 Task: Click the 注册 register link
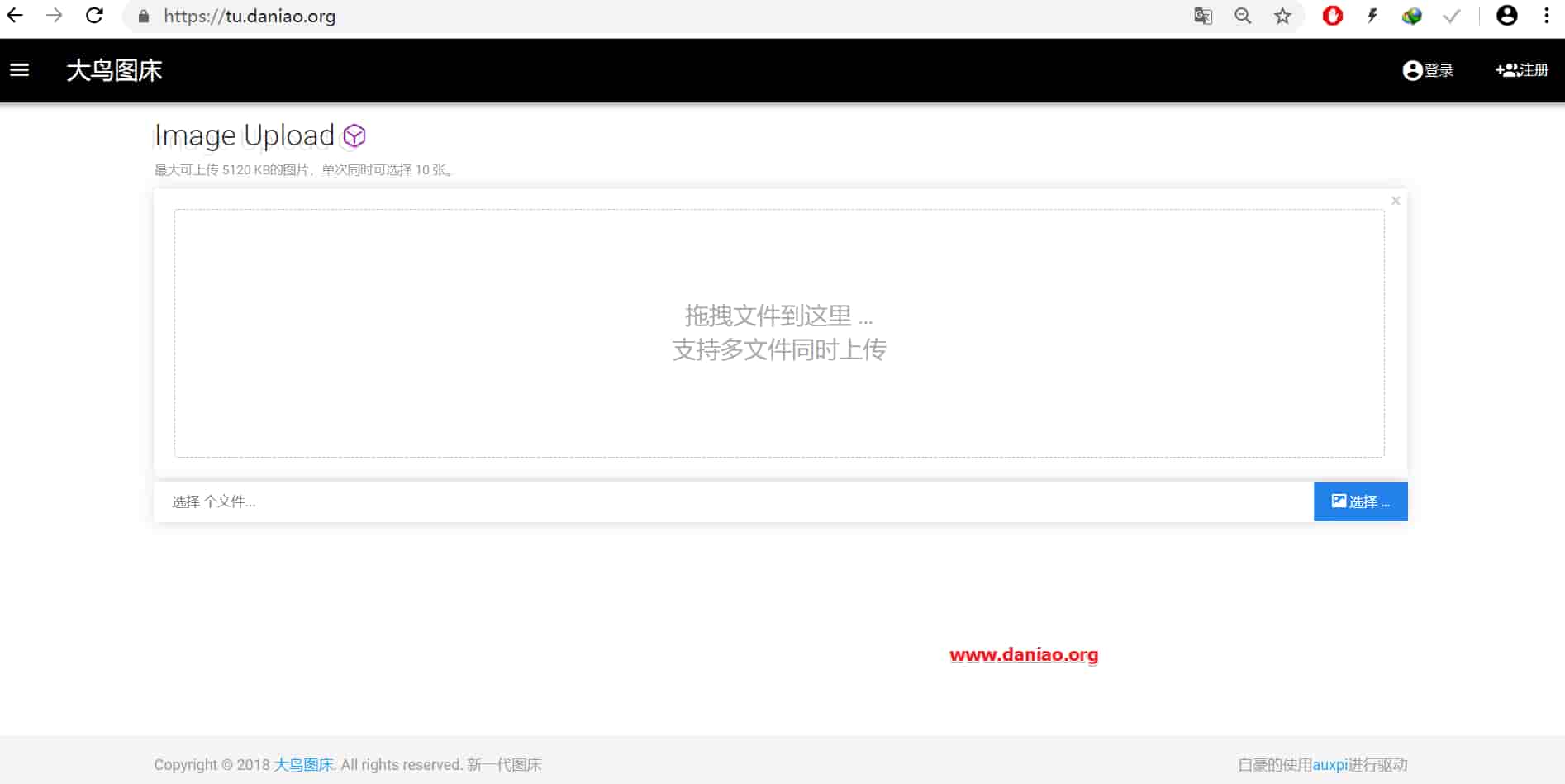pos(1522,70)
